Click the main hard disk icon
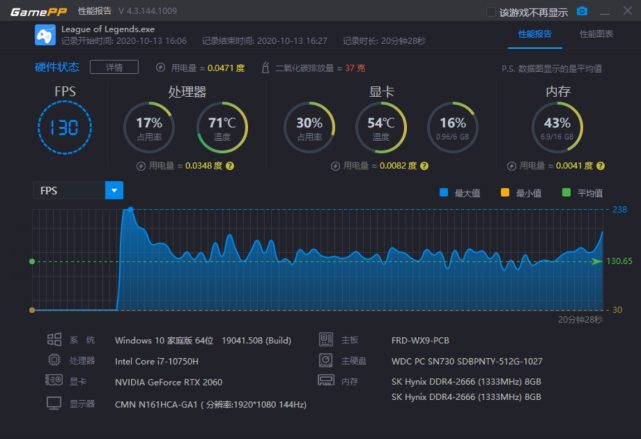This screenshot has height=439, width=641. (326, 360)
